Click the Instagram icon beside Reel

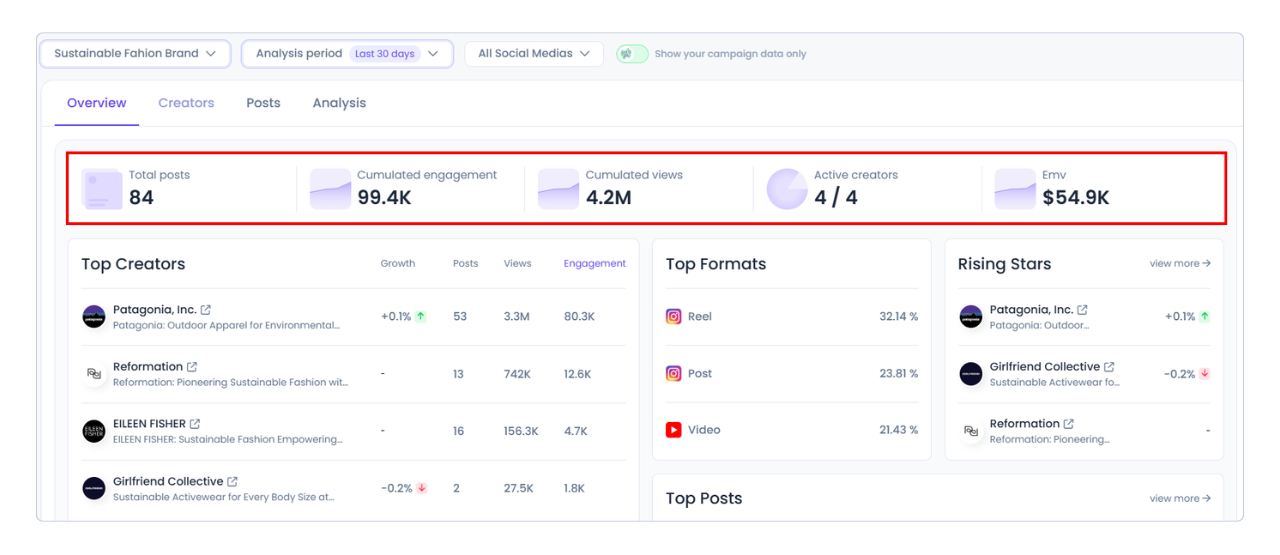point(674,316)
